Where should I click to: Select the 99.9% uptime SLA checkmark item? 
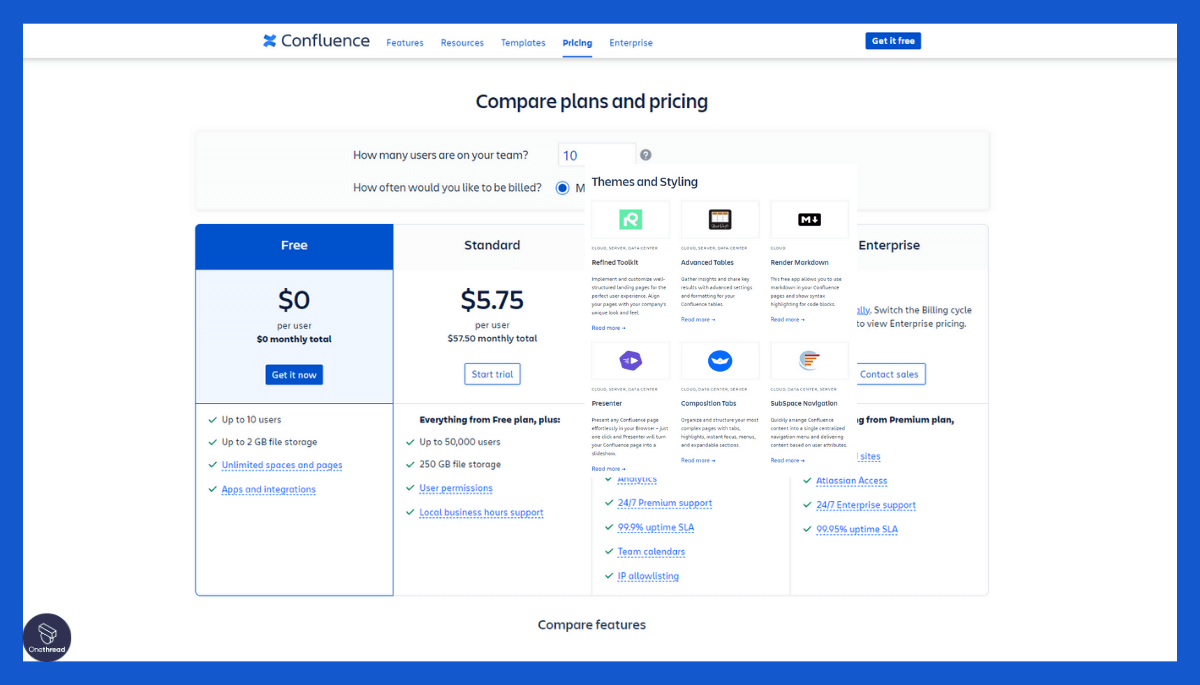coord(654,527)
